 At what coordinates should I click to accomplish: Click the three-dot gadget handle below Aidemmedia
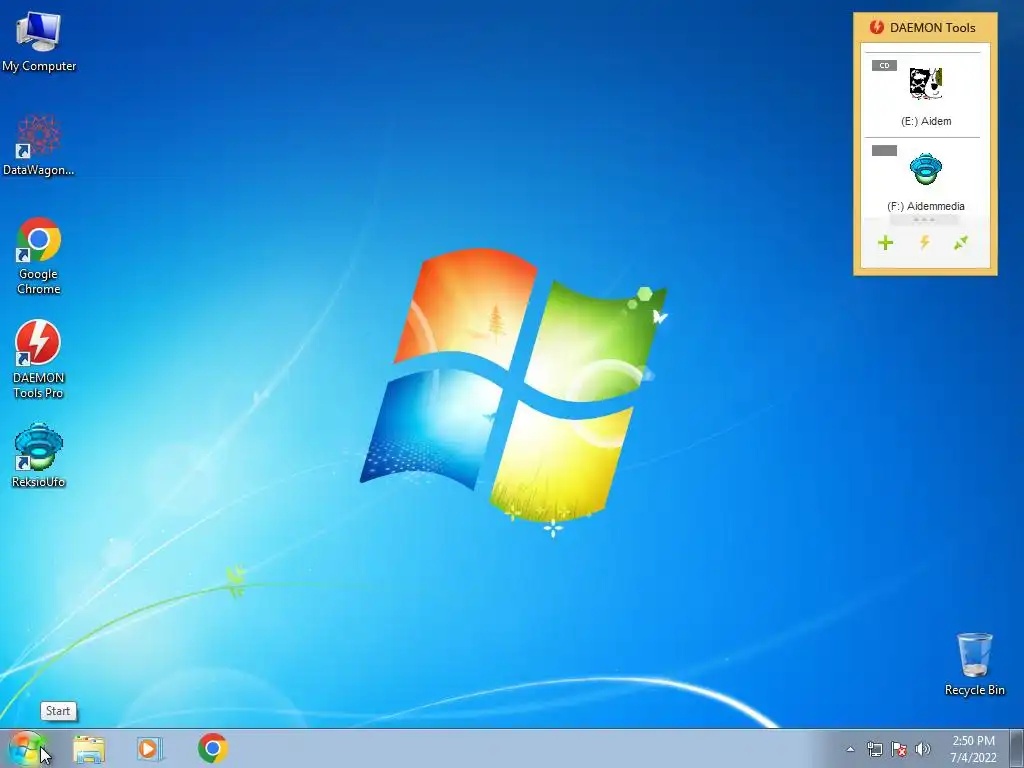pyautogui.click(x=924, y=220)
